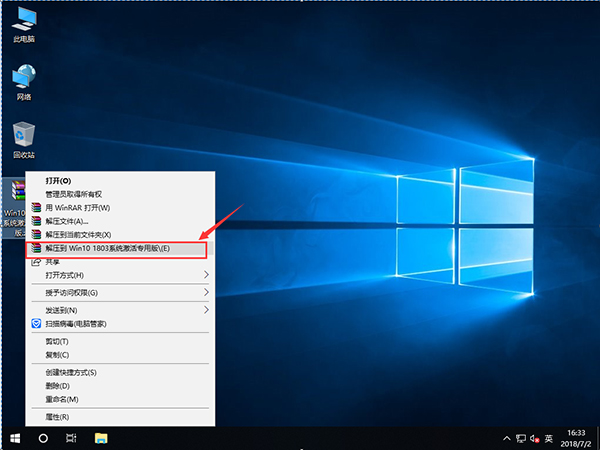Open the Windows Start button
The height and width of the screenshot is (450, 600).
pos(15,439)
